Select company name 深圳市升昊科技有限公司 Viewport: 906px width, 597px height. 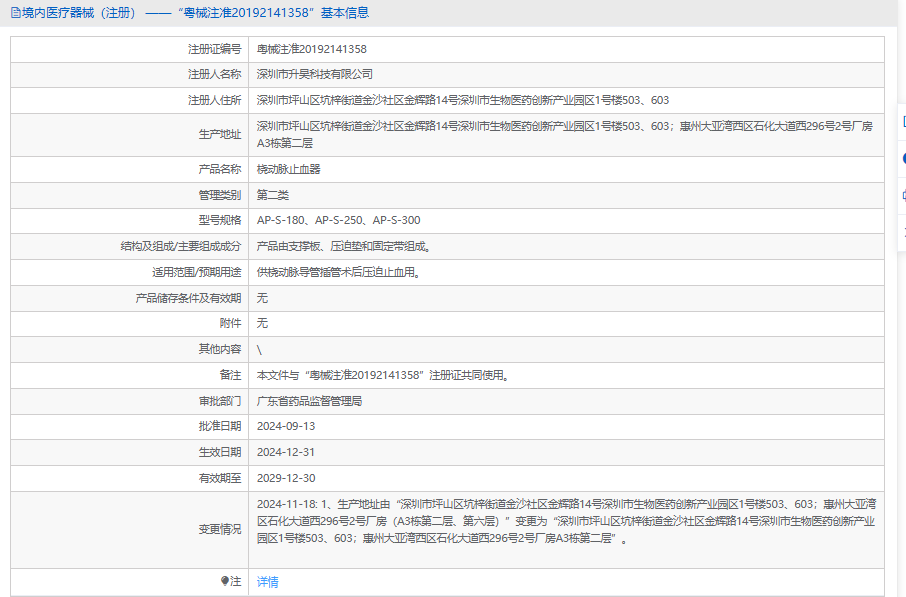[x=314, y=74]
